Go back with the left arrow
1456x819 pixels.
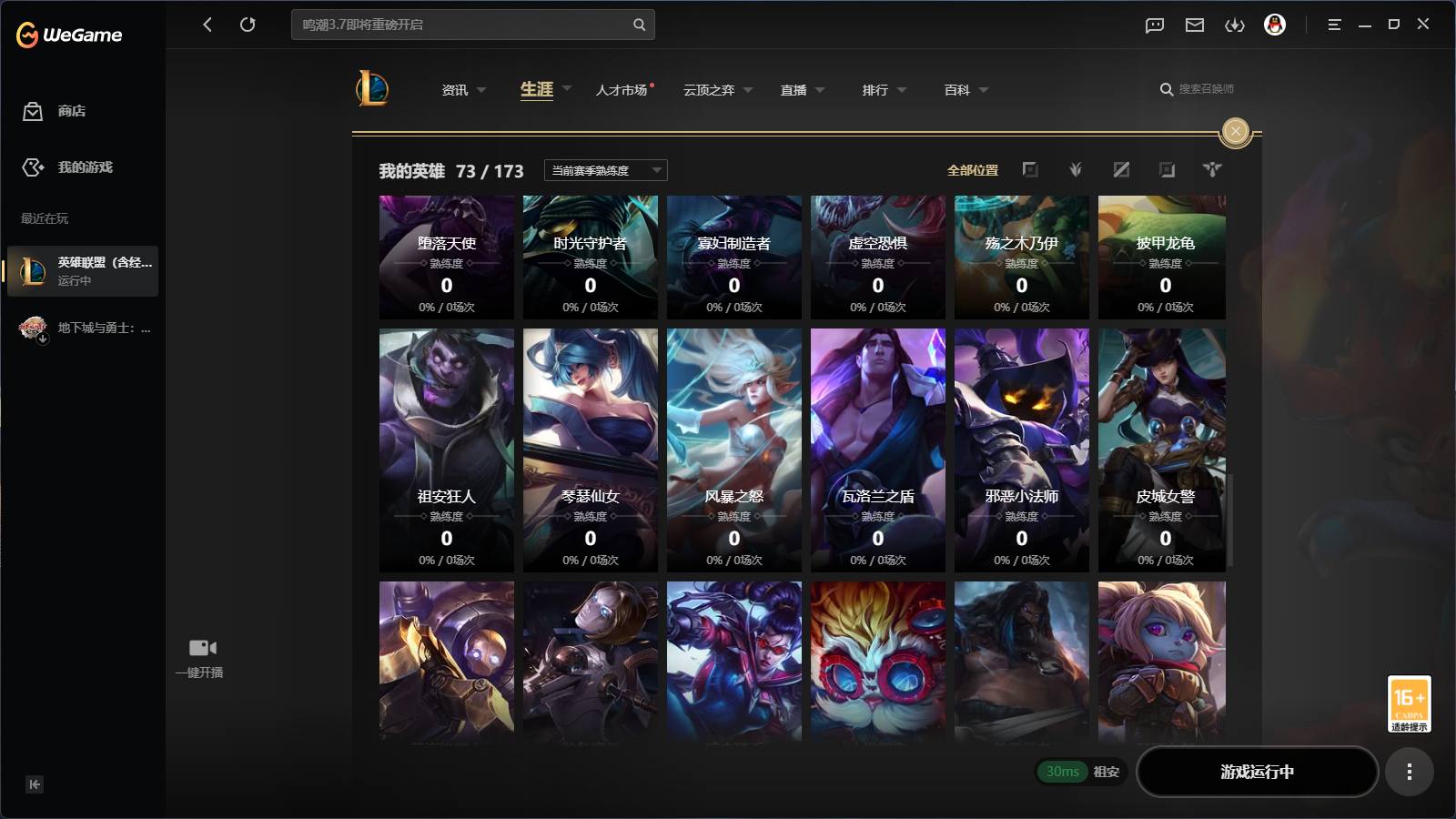207,25
